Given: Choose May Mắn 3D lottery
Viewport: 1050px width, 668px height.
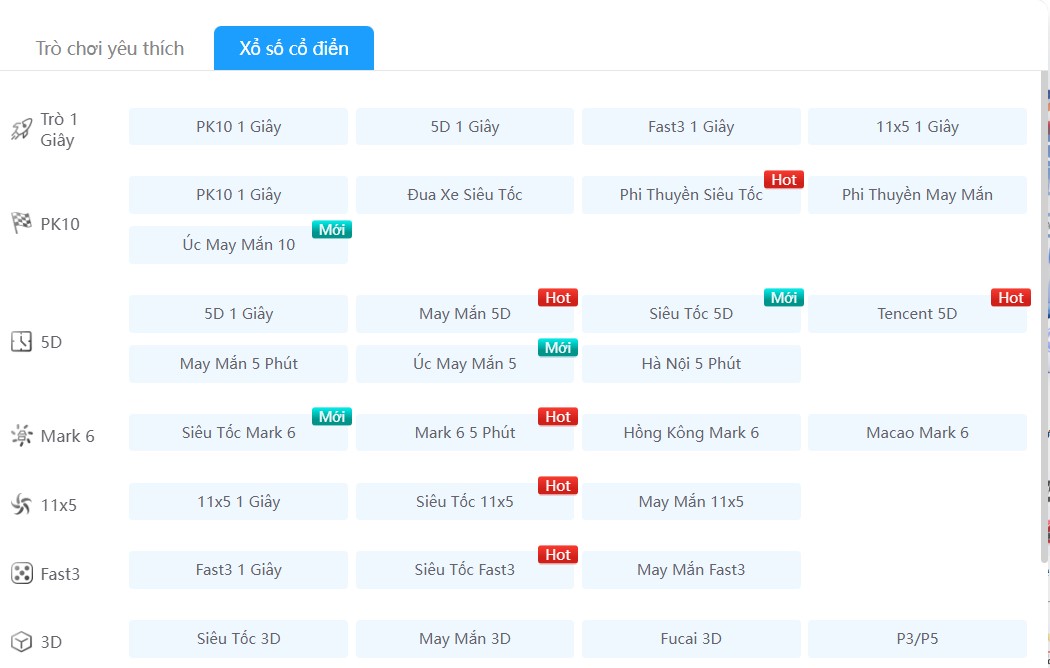Looking at the screenshot, I should pos(465,639).
